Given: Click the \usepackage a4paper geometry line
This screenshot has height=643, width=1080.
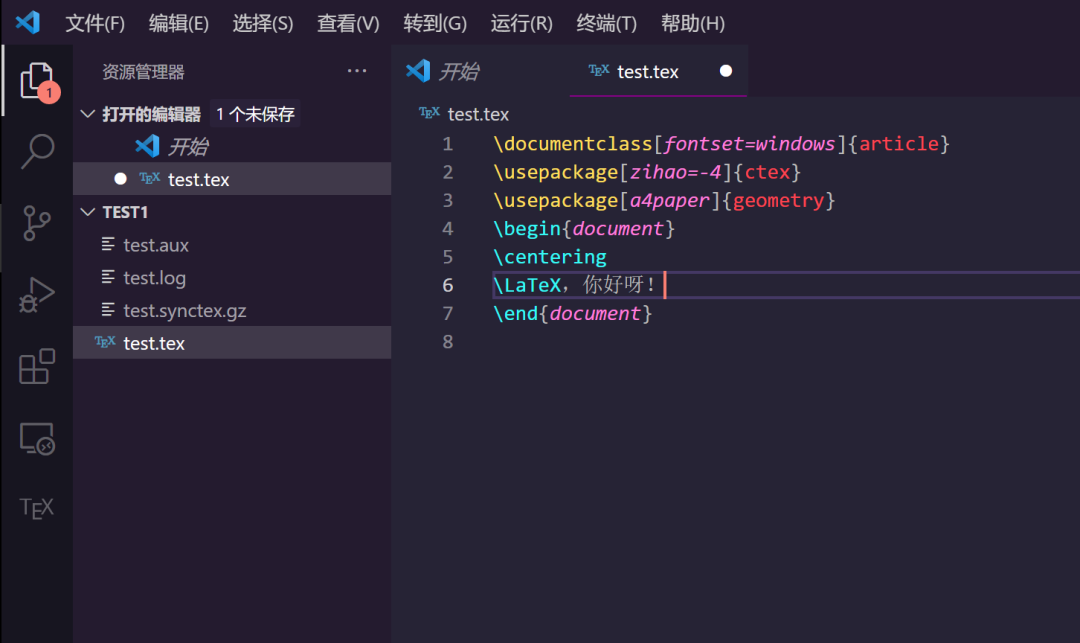Looking at the screenshot, I should click(664, 200).
